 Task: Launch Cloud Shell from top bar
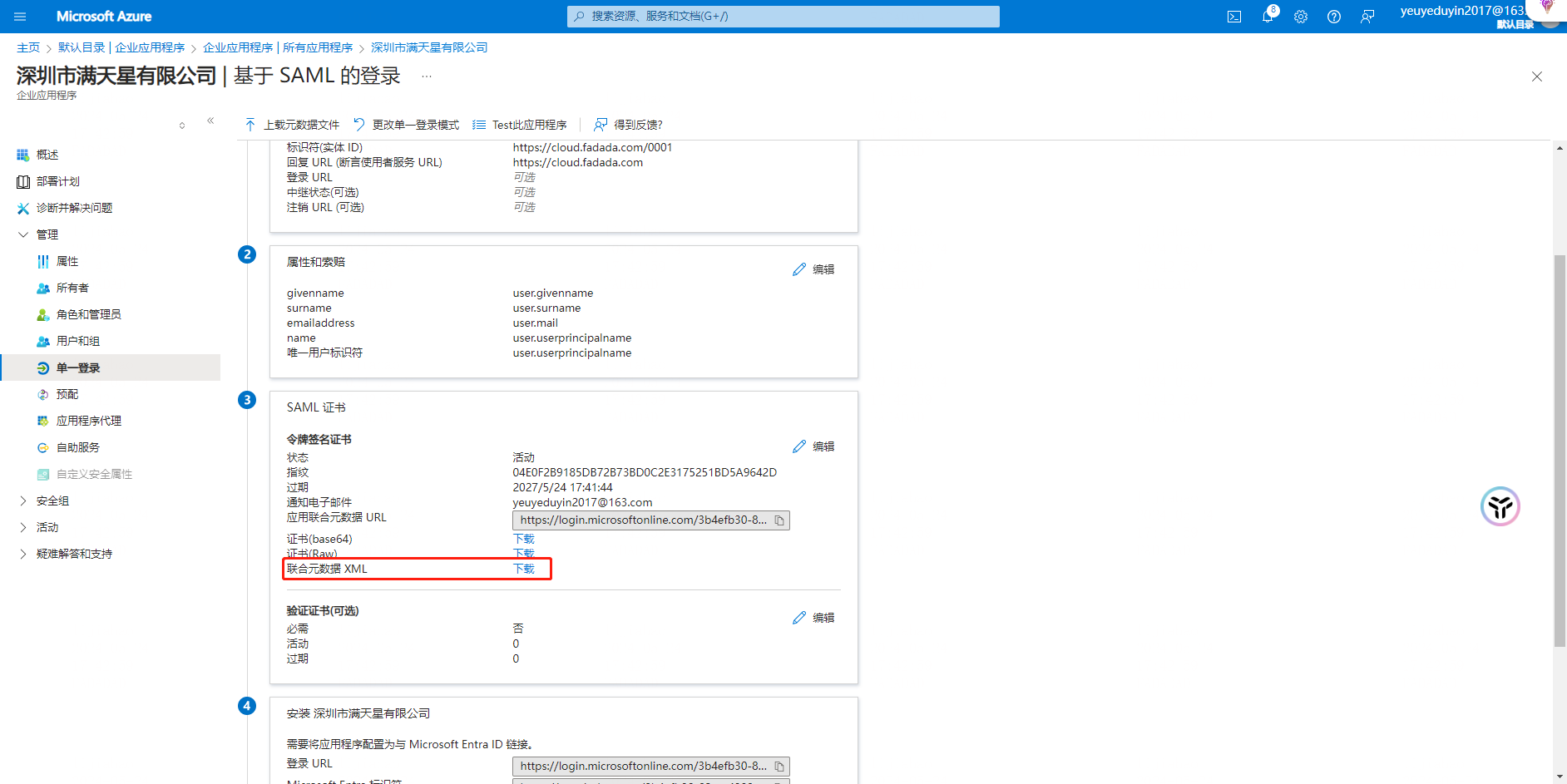1234,17
